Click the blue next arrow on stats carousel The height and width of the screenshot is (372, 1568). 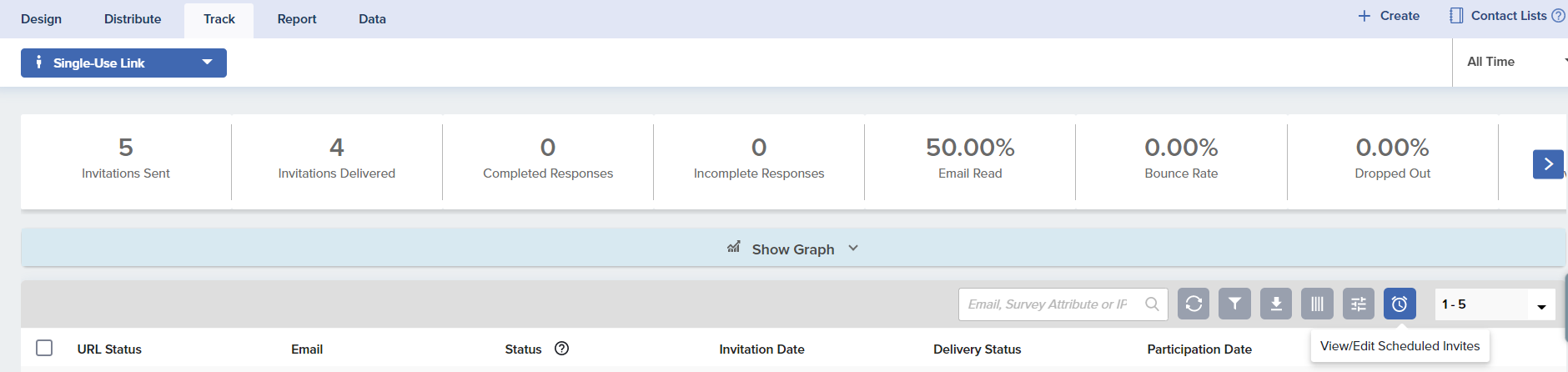pos(1547,163)
